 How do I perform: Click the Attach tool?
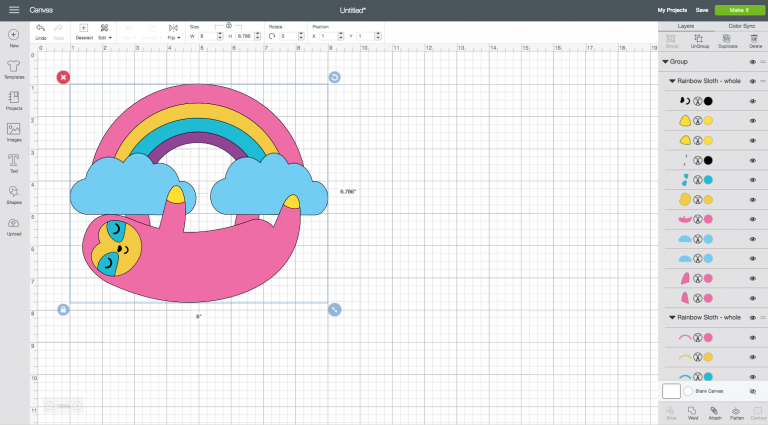715,413
